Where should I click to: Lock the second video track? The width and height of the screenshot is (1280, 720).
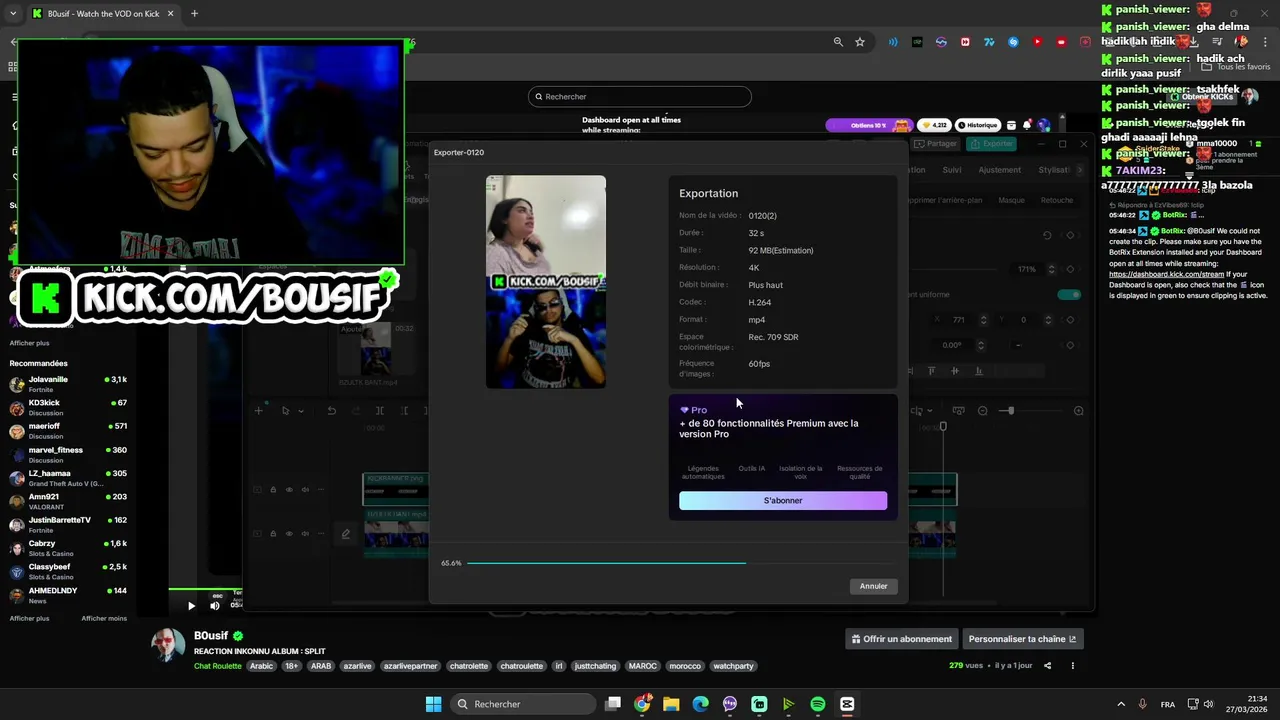click(x=273, y=534)
